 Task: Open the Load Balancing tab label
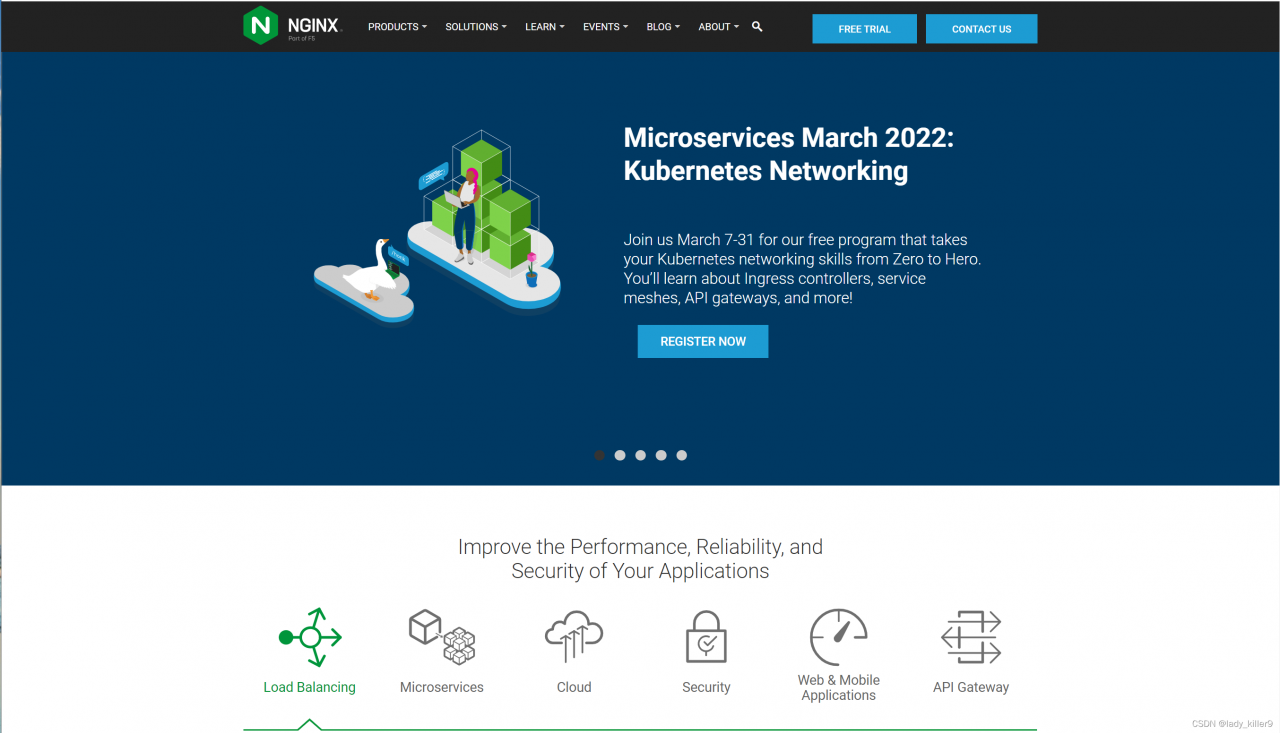click(309, 687)
